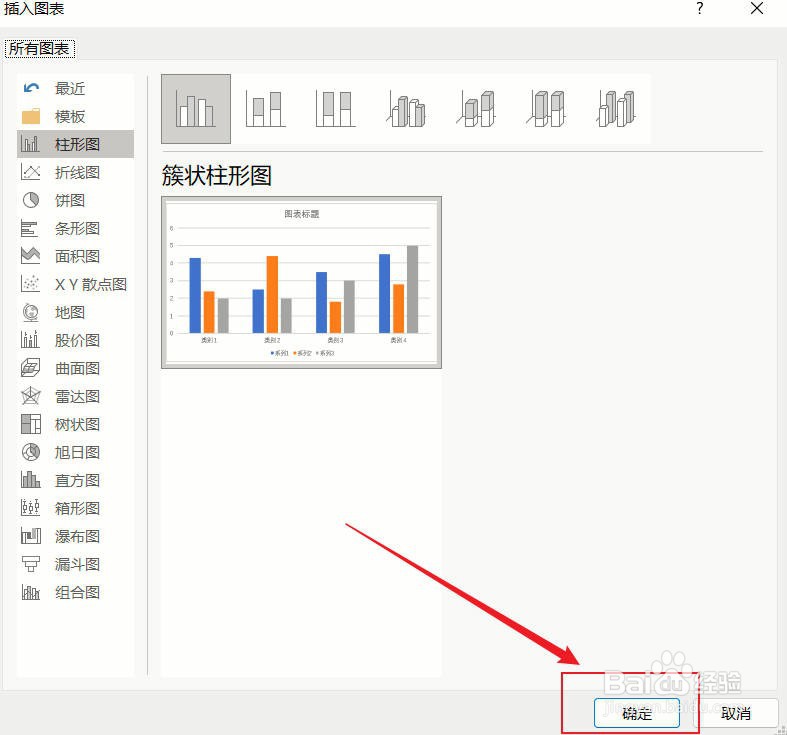Choose the stacked column chart subtype icon
The height and width of the screenshot is (735, 787).
[x=266, y=109]
